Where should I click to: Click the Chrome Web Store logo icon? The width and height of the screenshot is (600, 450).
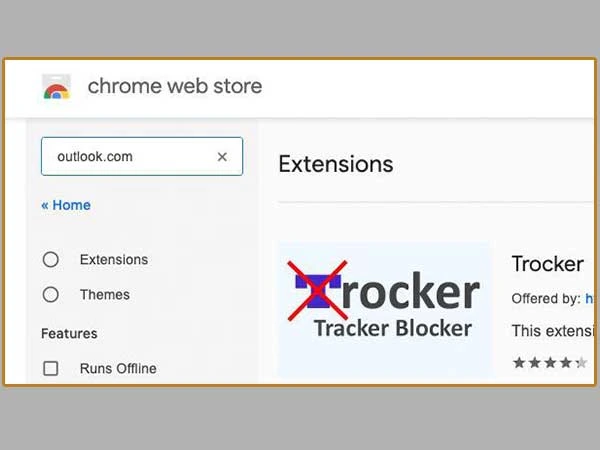(56, 87)
